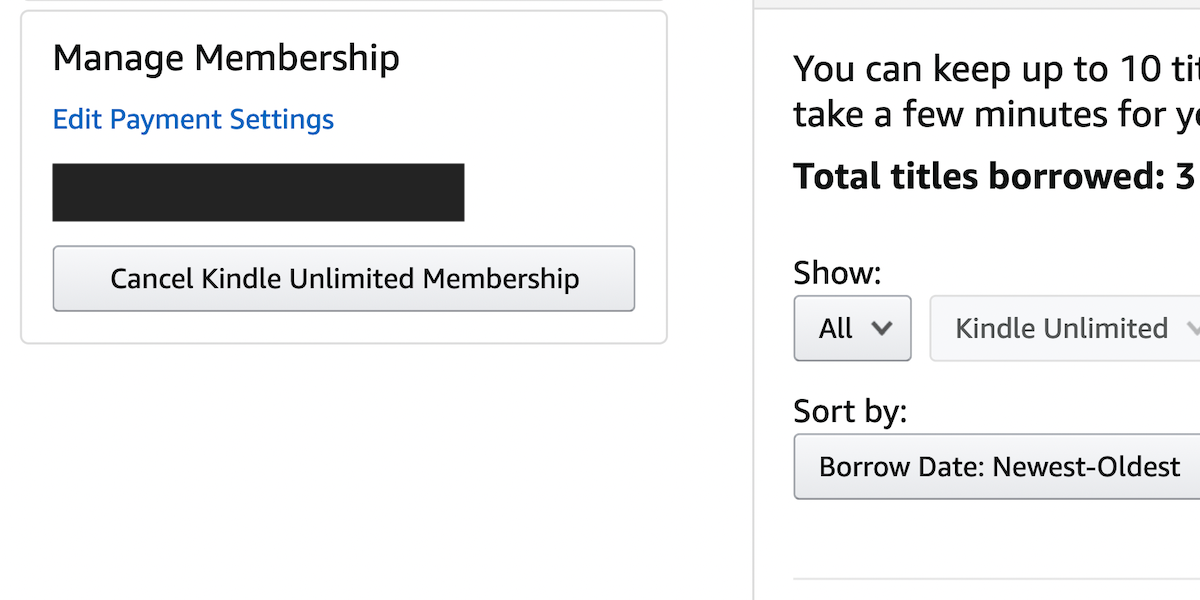The height and width of the screenshot is (600, 1200).
Task: Click the vertical divider between the panels
Action: [753, 300]
